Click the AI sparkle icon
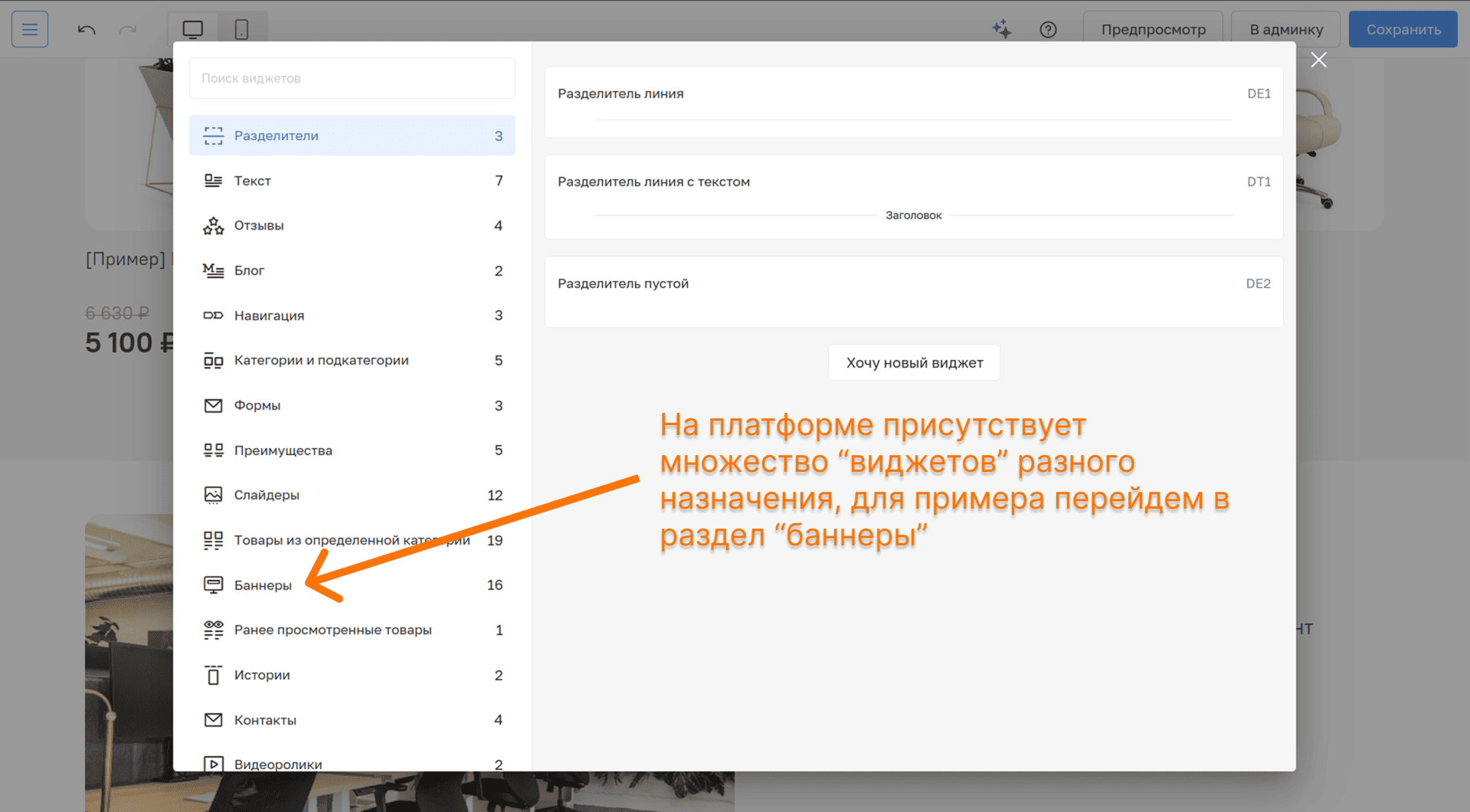This screenshot has width=1470, height=812. pyautogui.click(x=1001, y=29)
